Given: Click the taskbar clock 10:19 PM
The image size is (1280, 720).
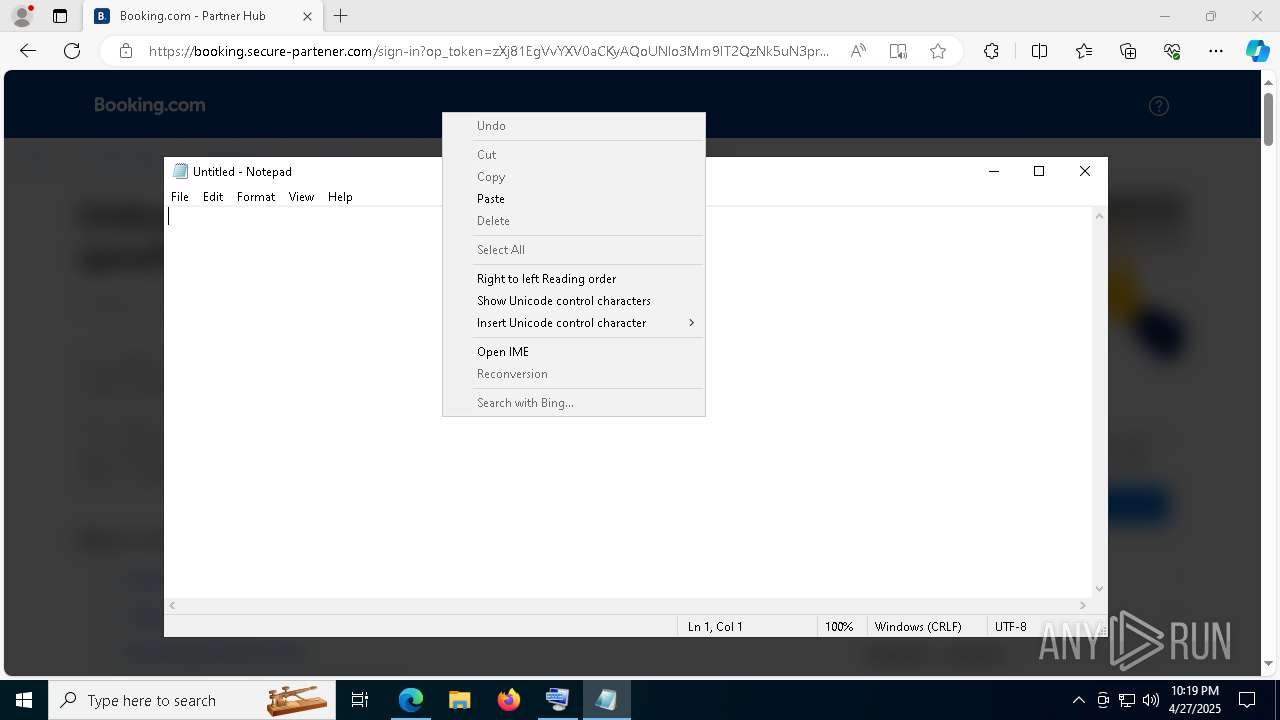Looking at the screenshot, I should point(1194,700).
